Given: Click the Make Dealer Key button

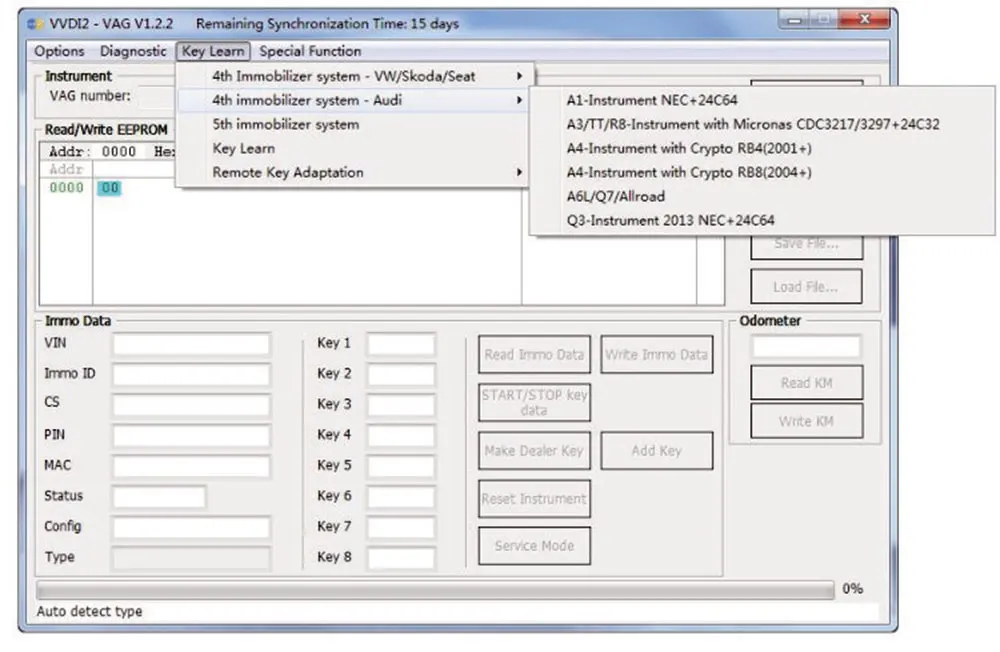Looking at the screenshot, I should point(534,451).
